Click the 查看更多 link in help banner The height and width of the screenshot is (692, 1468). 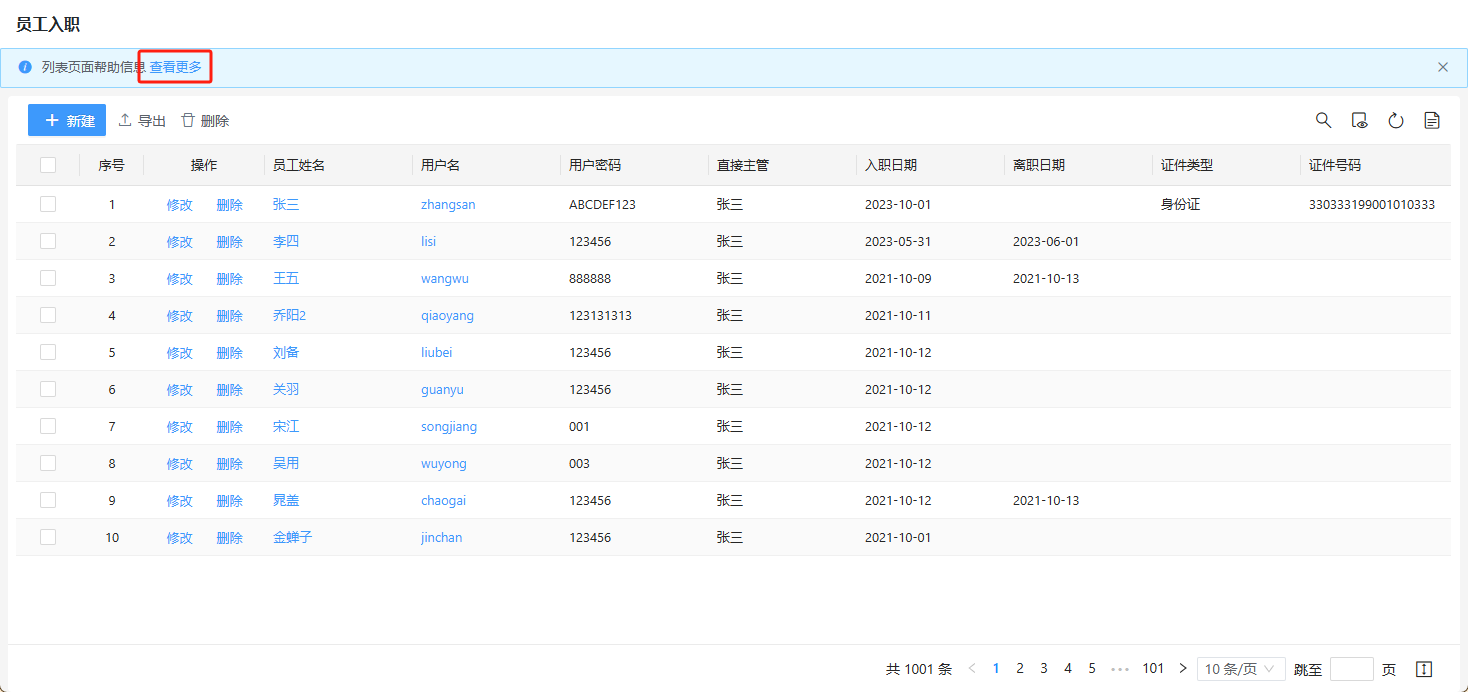click(x=176, y=67)
